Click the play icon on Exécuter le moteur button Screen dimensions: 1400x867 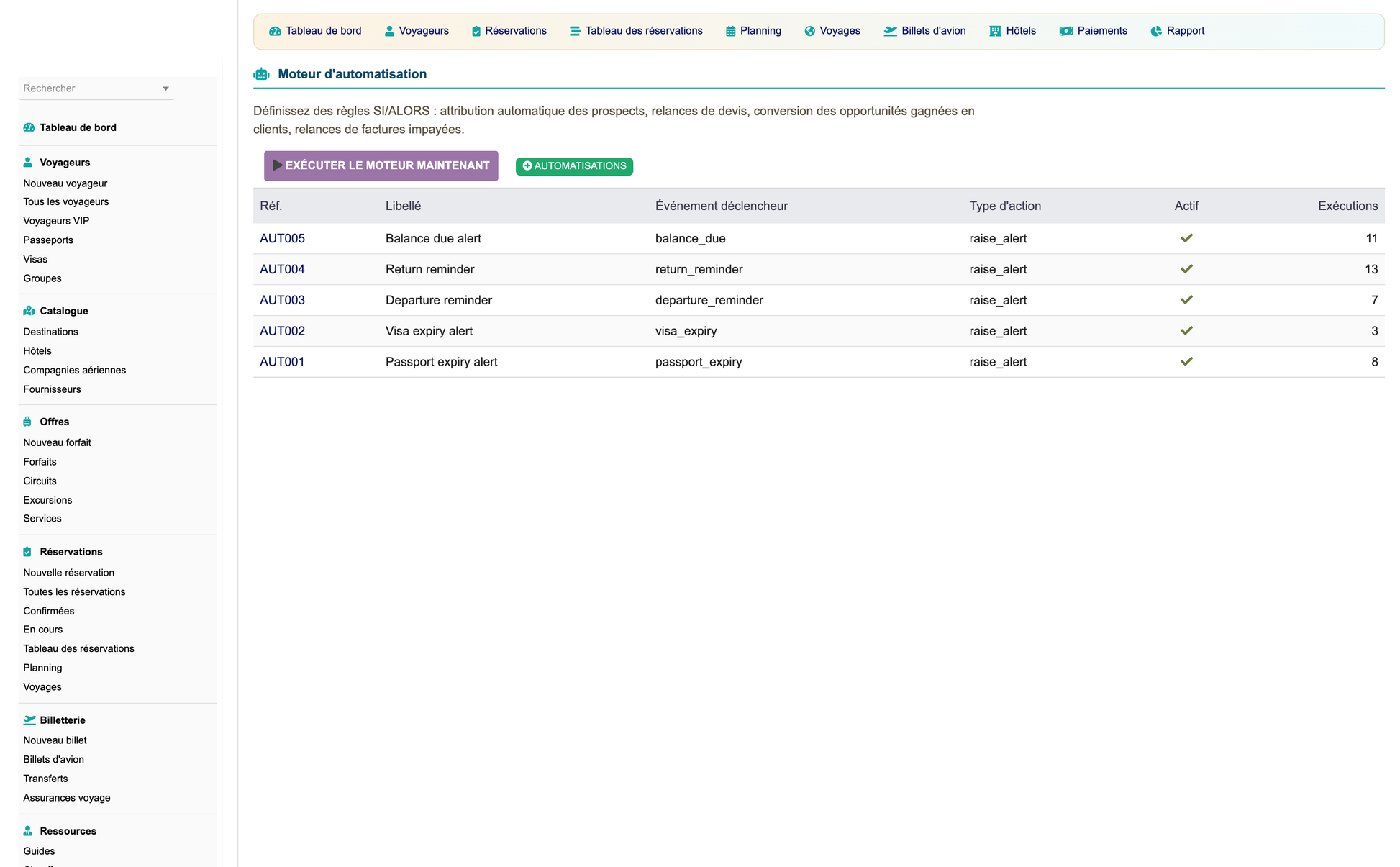pyautogui.click(x=277, y=165)
